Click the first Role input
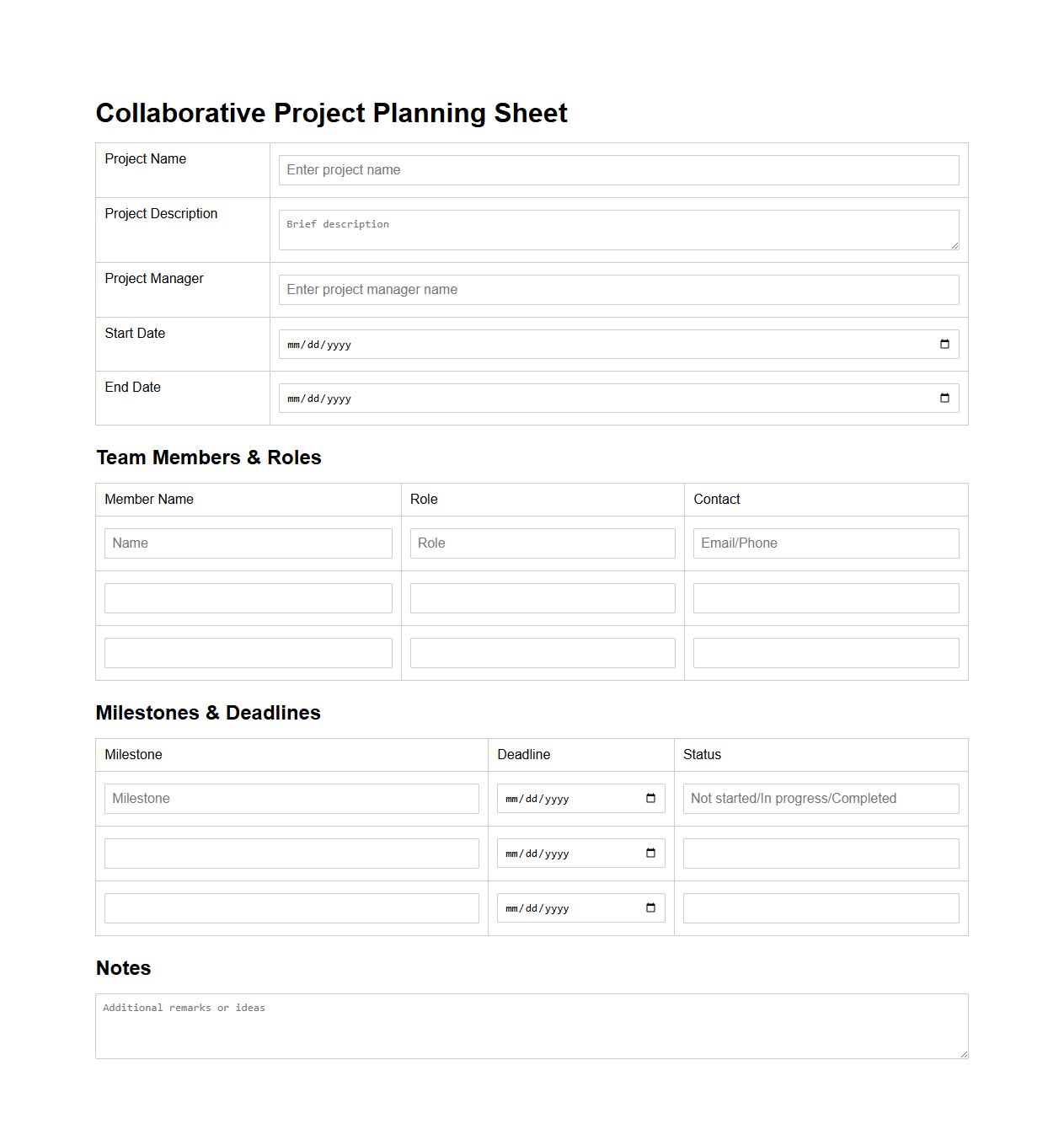The width and height of the screenshot is (1064, 1140). pyautogui.click(x=542, y=543)
